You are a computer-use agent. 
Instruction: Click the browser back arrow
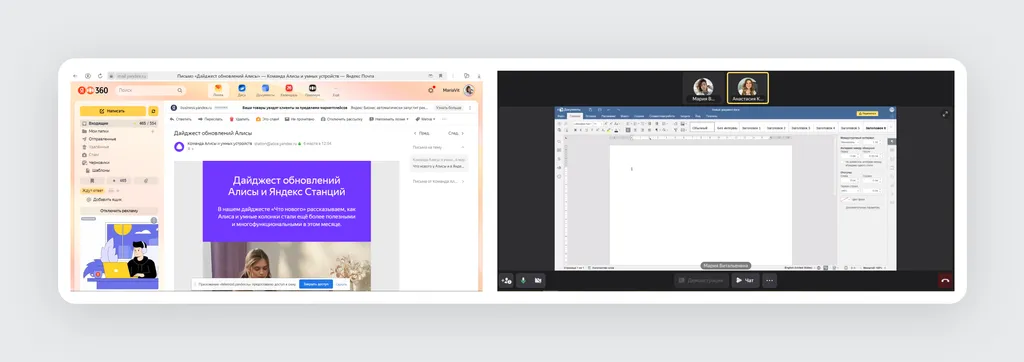[x=76, y=76]
